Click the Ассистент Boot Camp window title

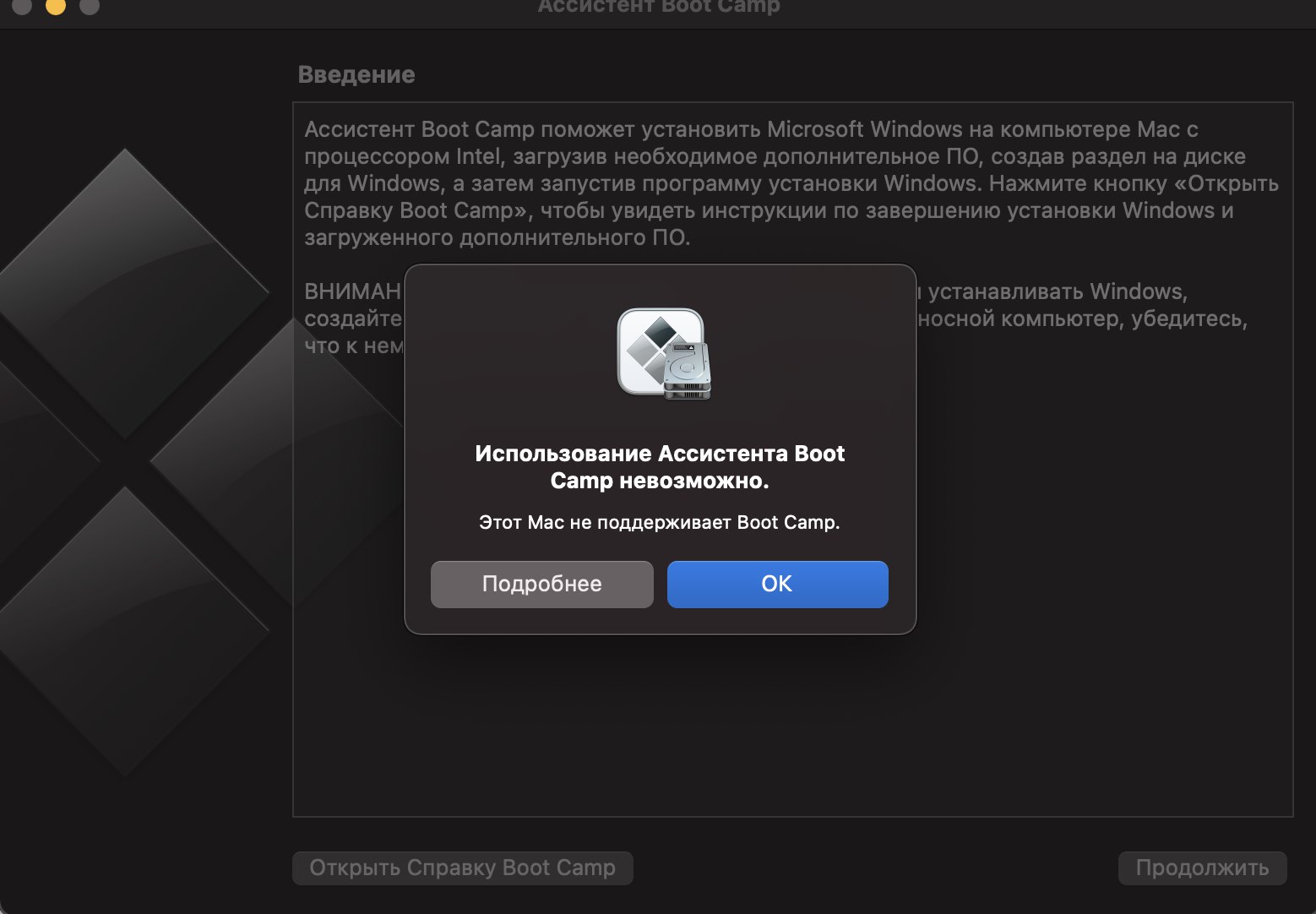pyautogui.click(x=659, y=7)
